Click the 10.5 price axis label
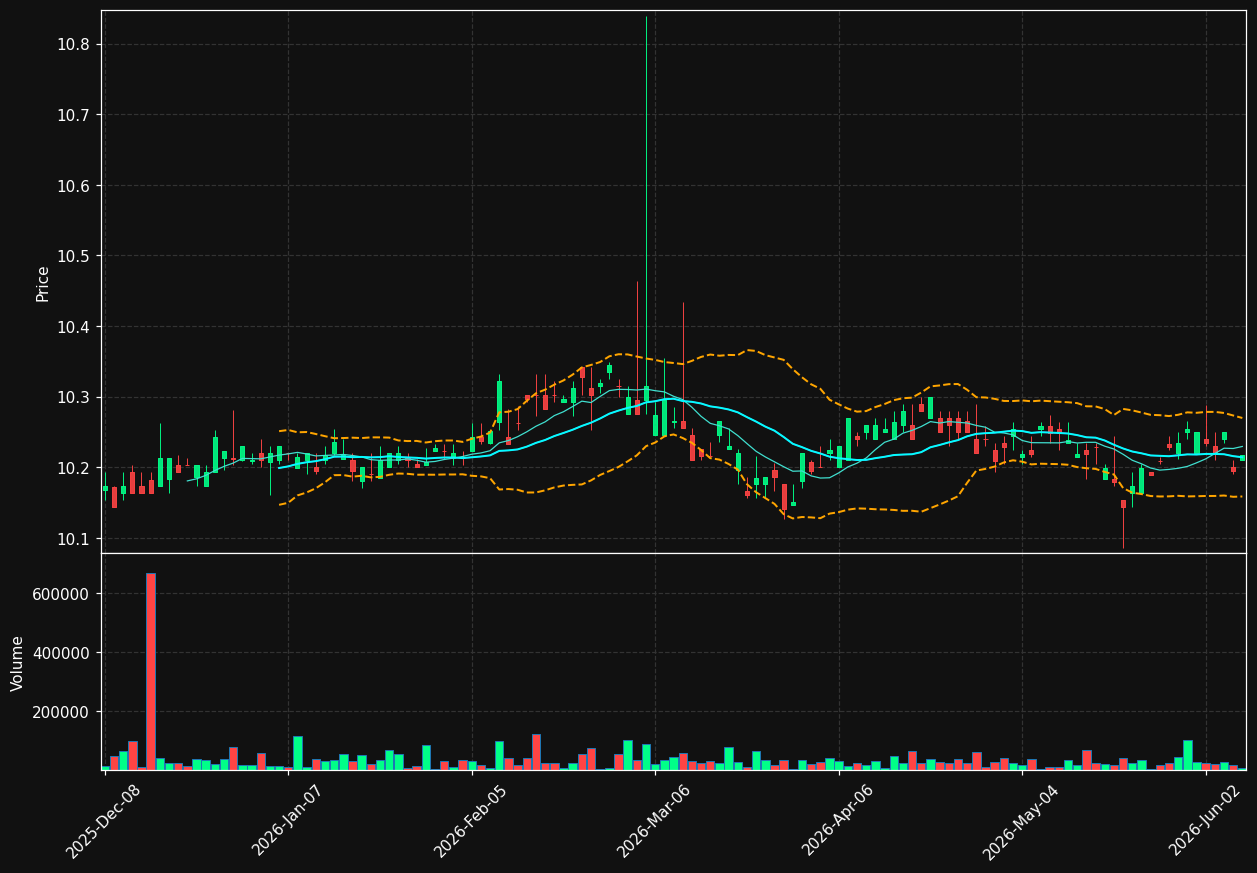The width and height of the screenshot is (1257, 873). pos(73,257)
